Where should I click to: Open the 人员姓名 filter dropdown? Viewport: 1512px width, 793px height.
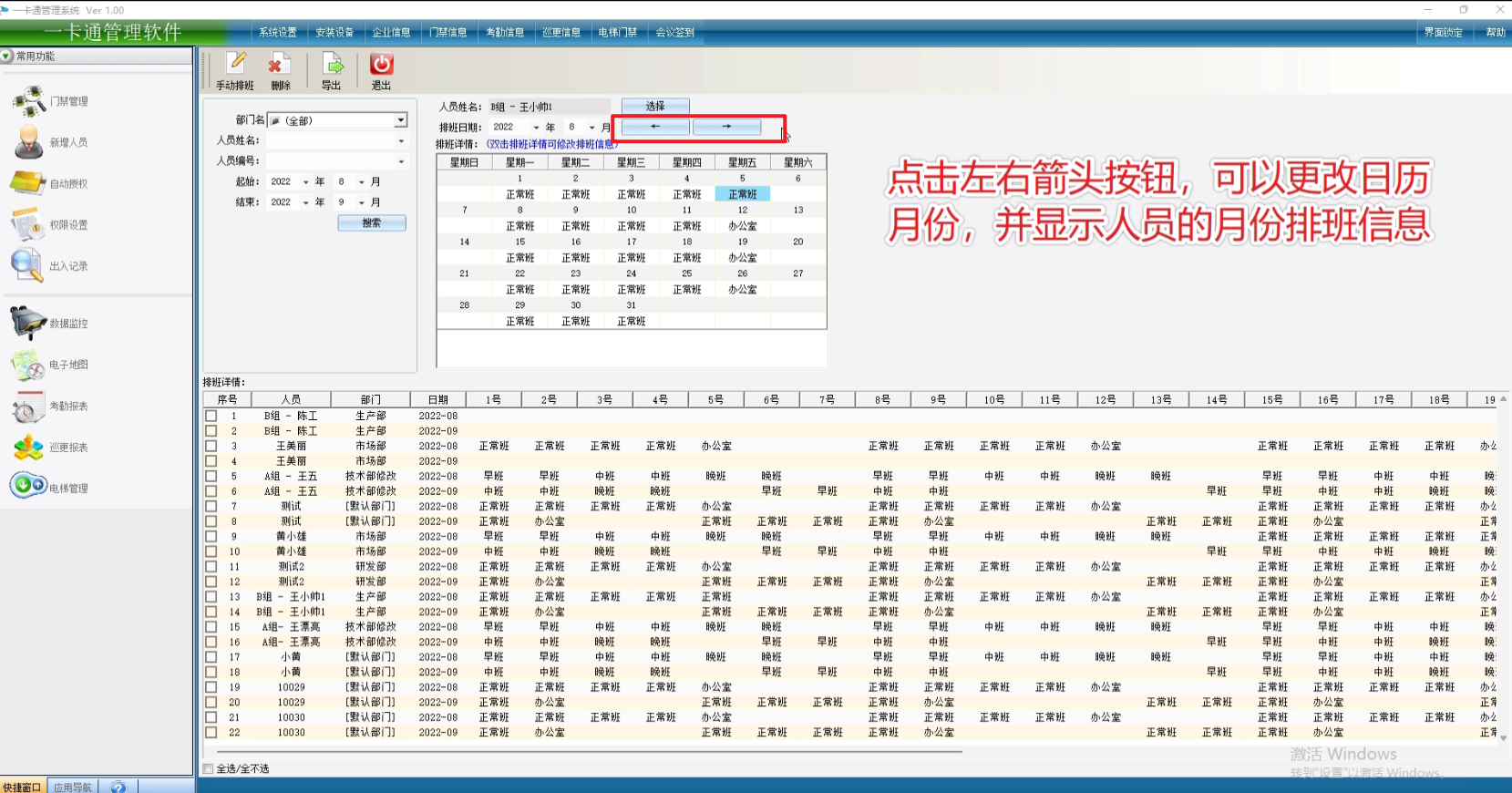click(401, 140)
